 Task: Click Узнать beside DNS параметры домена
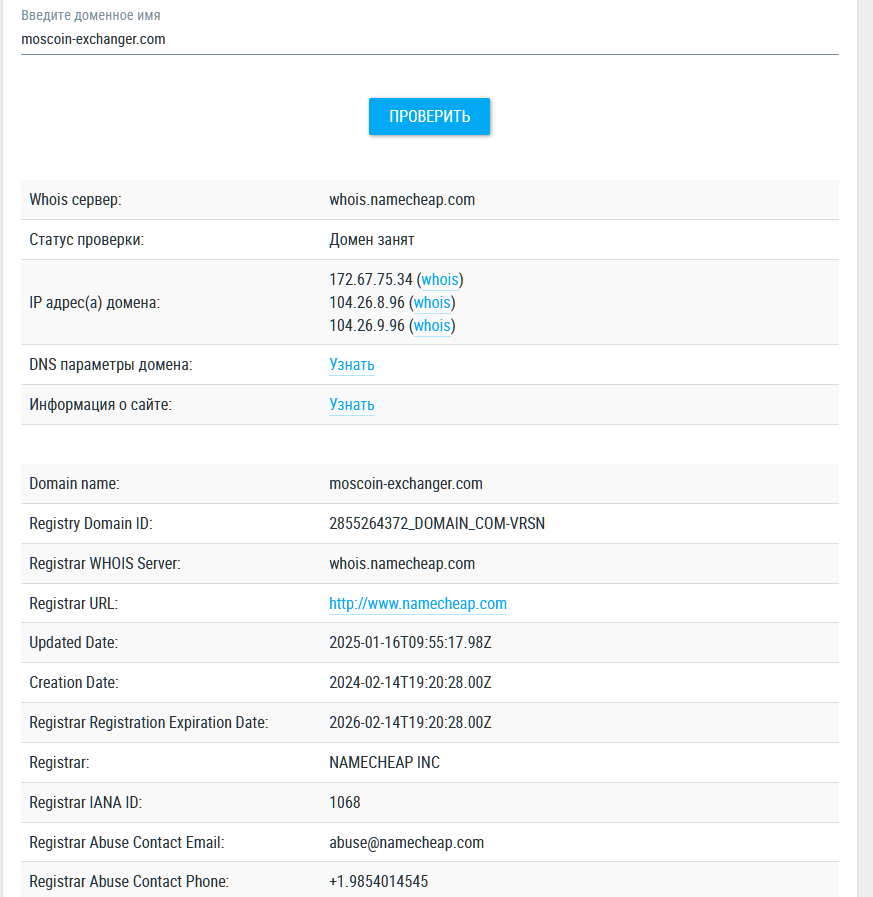(x=352, y=365)
